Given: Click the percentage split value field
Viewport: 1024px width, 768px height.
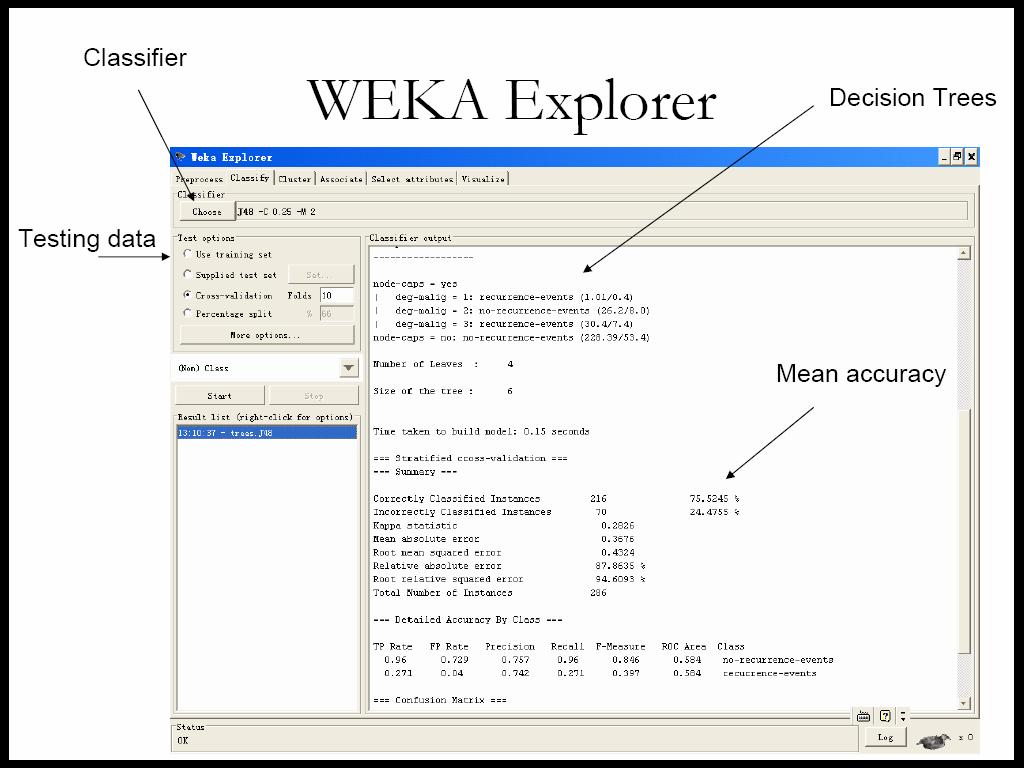Looking at the screenshot, I should pyautogui.click(x=337, y=314).
